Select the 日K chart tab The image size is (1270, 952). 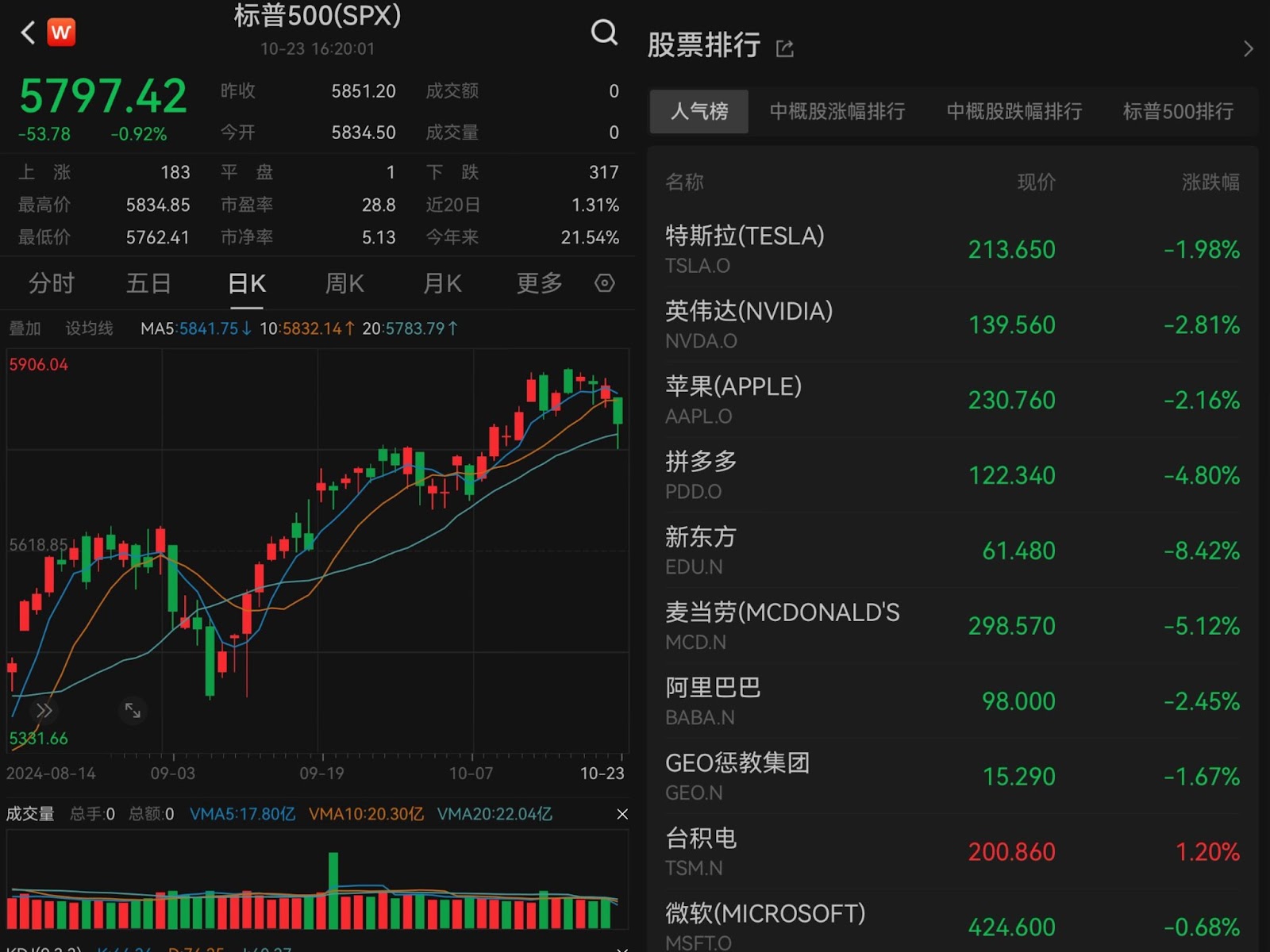click(247, 283)
